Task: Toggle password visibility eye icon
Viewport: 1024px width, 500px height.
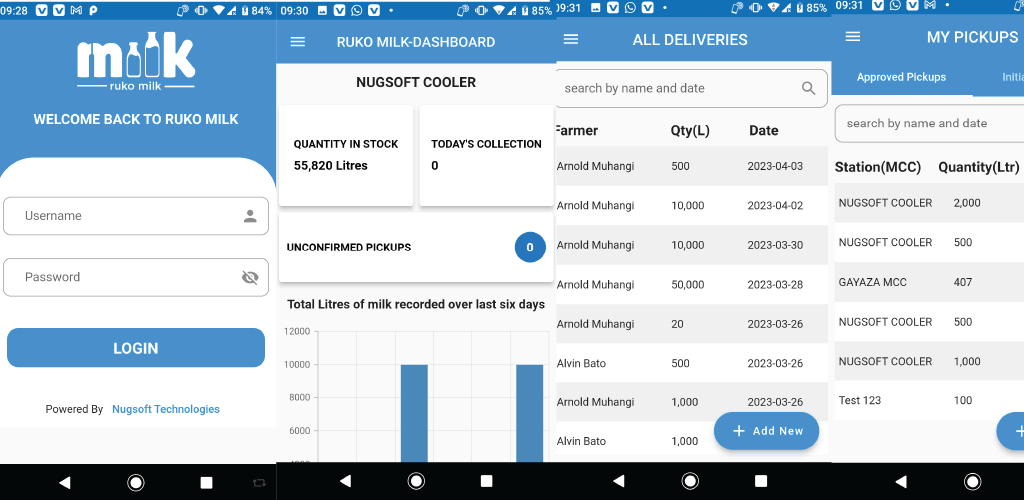Action: click(x=250, y=277)
